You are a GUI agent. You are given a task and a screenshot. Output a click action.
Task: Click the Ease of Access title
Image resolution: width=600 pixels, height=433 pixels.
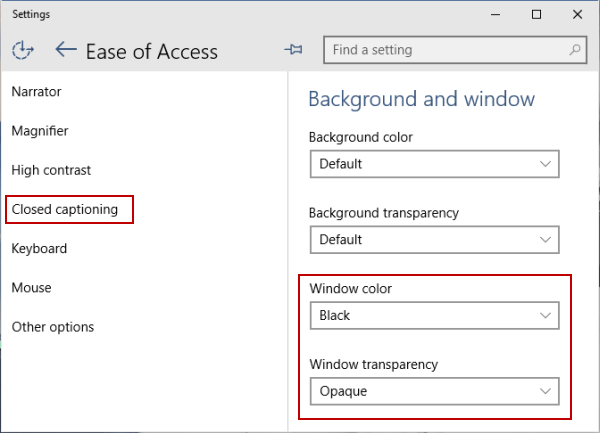(x=152, y=51)
